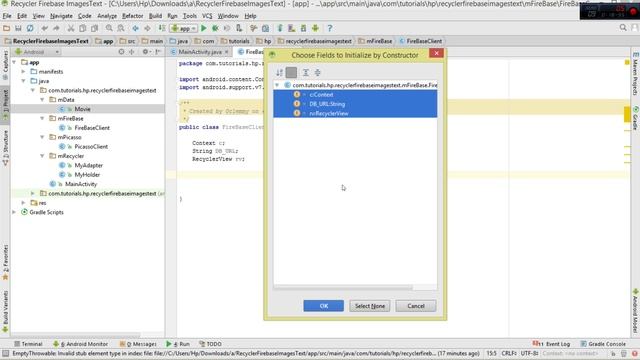Click the Attach debugger icon
This screenshot has width=640, height=360.
tap(239, 28)
